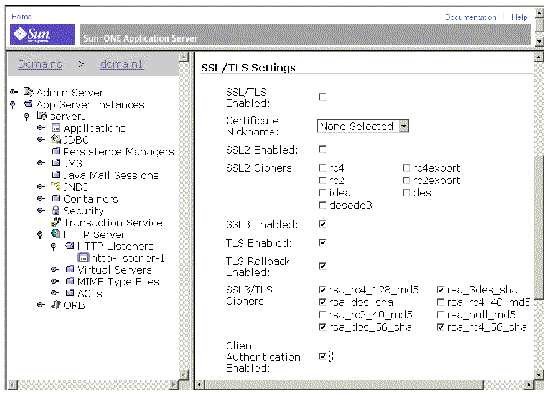The width and height of the screenshot is (549, 396).
Task: Check the rc4export SSL2 cipher
Action: (x=406, y=168)
